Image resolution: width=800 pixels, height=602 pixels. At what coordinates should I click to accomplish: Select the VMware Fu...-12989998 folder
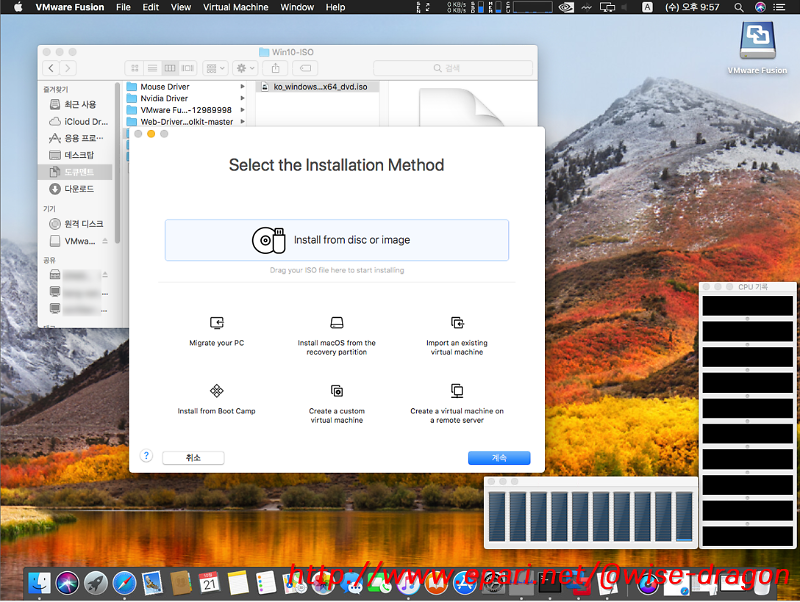coord(186,110)
